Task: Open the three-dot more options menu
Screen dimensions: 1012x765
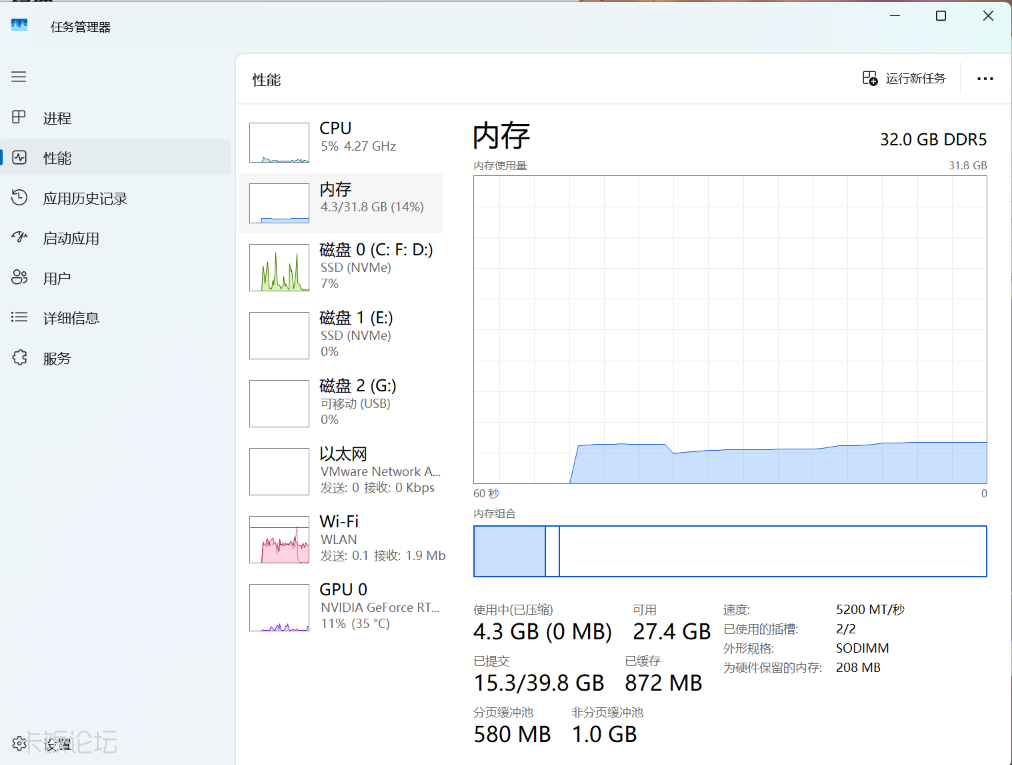Action: tap(985, 79)
